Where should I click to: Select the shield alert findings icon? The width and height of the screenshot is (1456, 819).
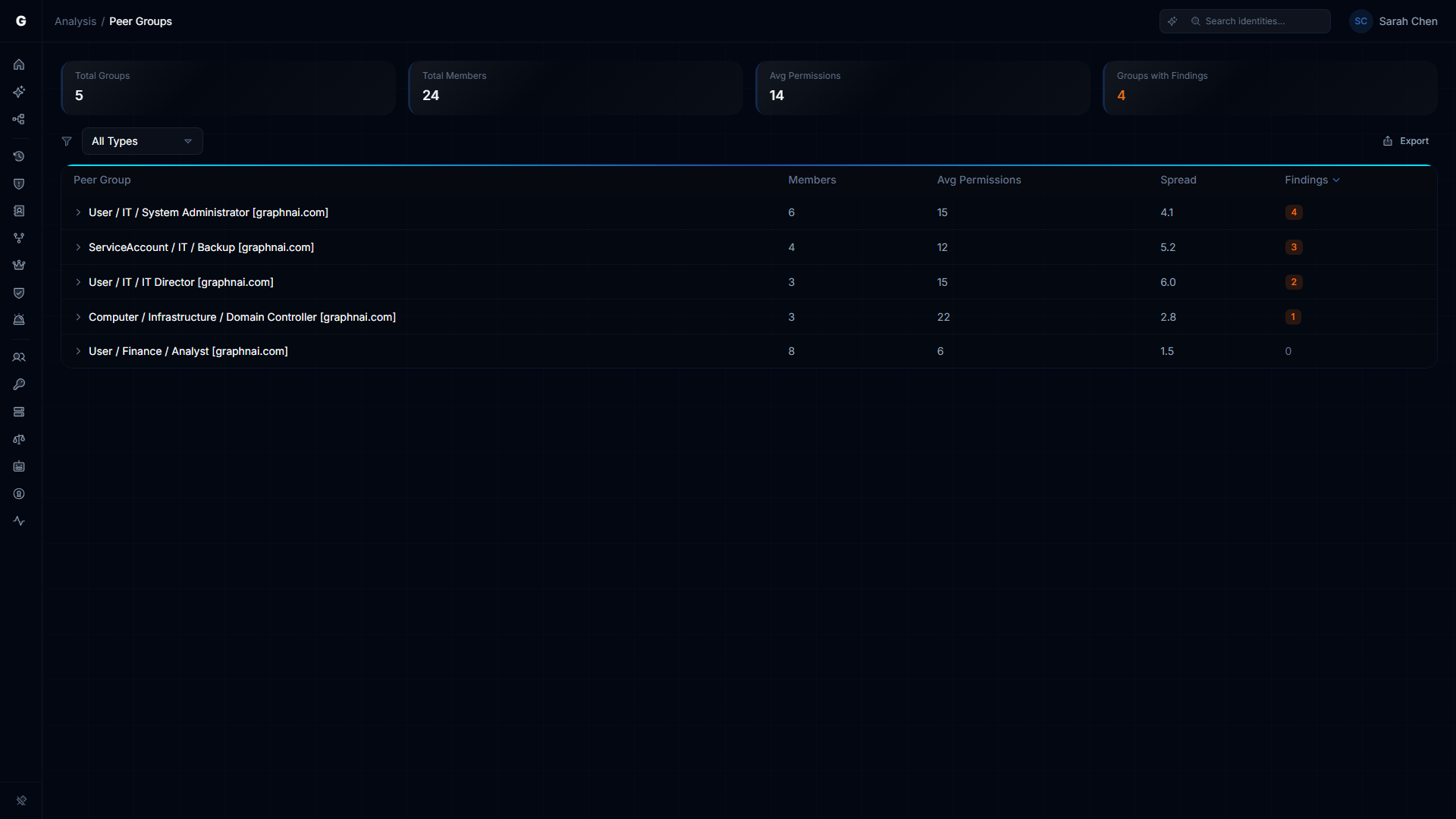(19, 184)
